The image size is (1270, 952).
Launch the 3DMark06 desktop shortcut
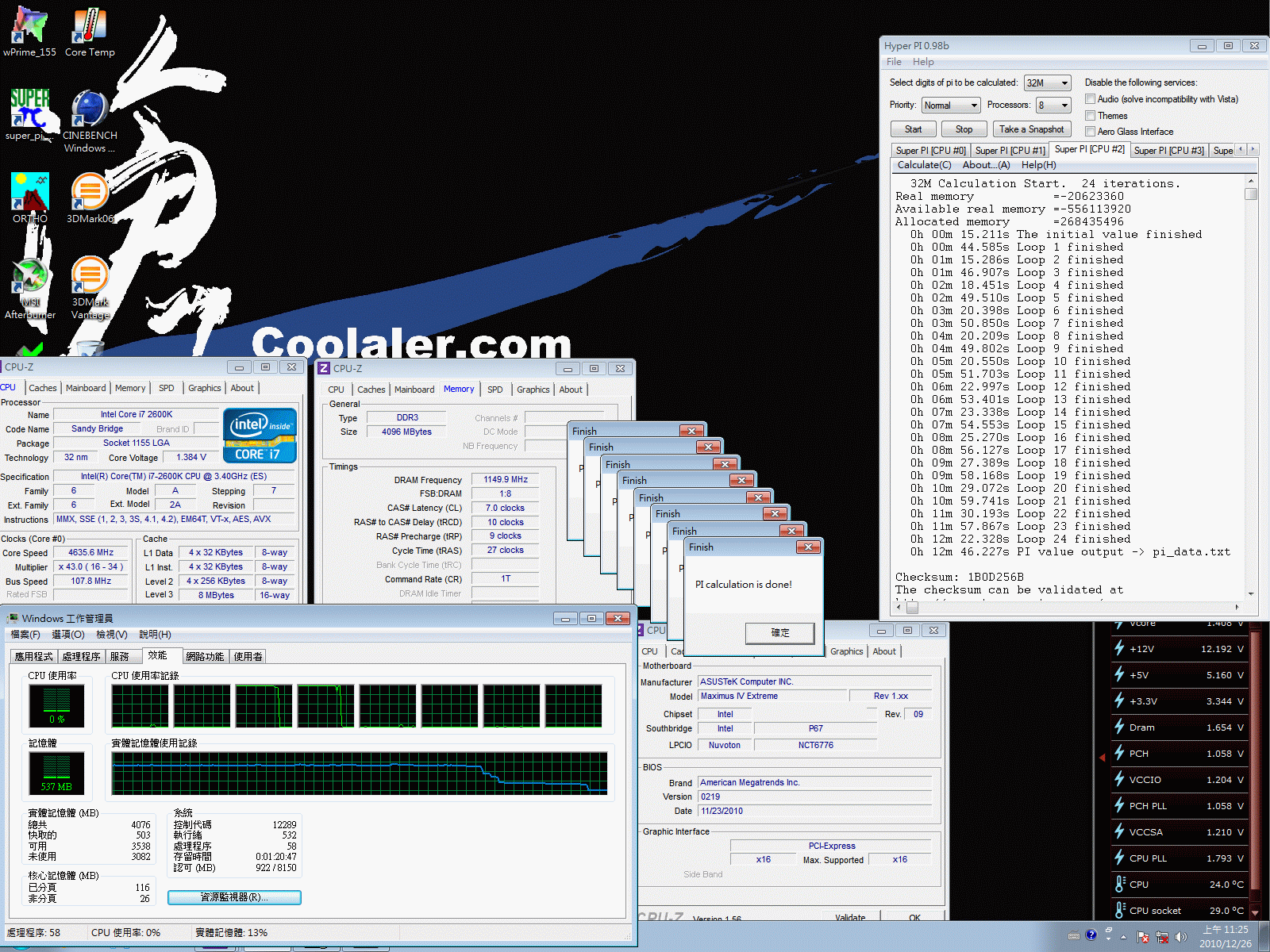coord(90,198)
